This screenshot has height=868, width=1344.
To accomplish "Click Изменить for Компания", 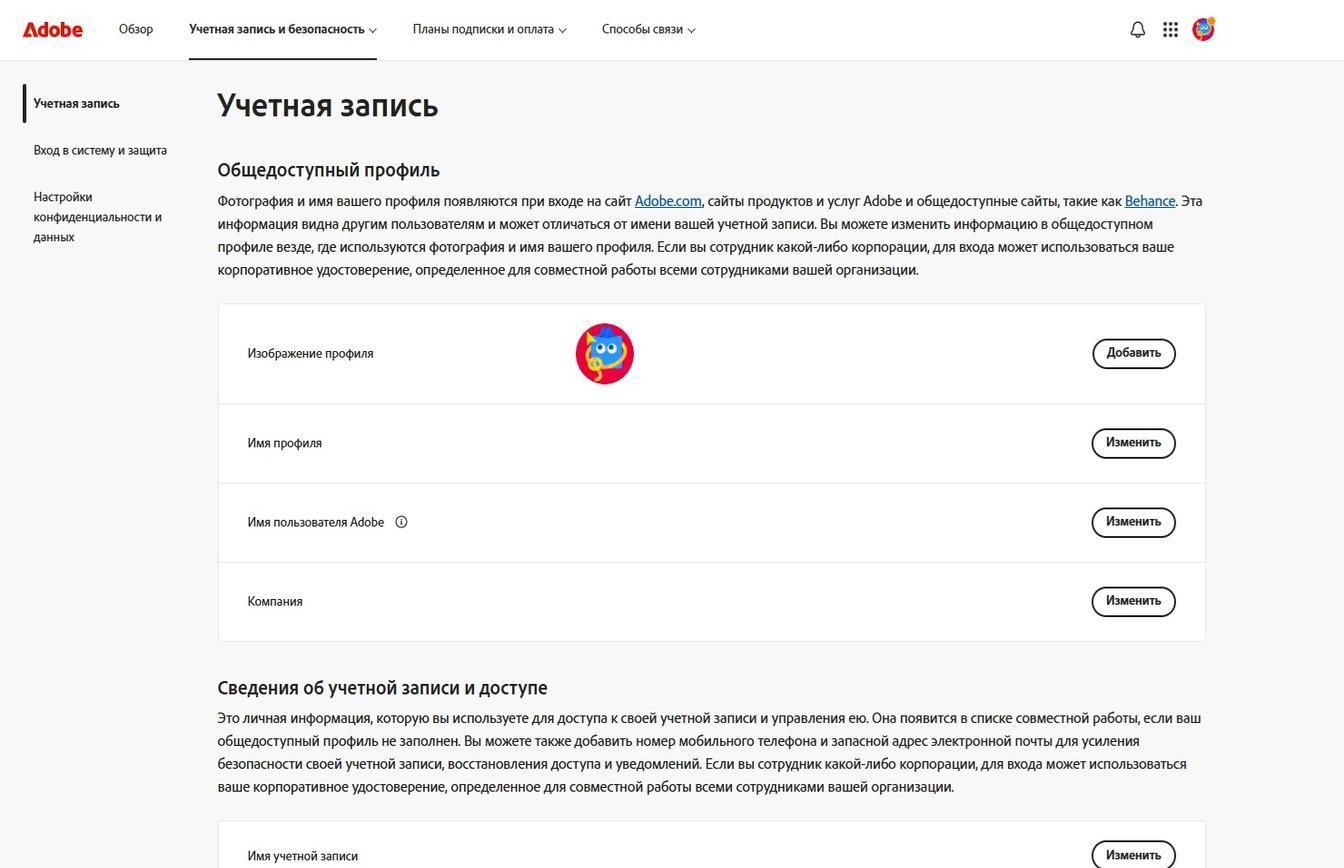I will [1133, 601].
